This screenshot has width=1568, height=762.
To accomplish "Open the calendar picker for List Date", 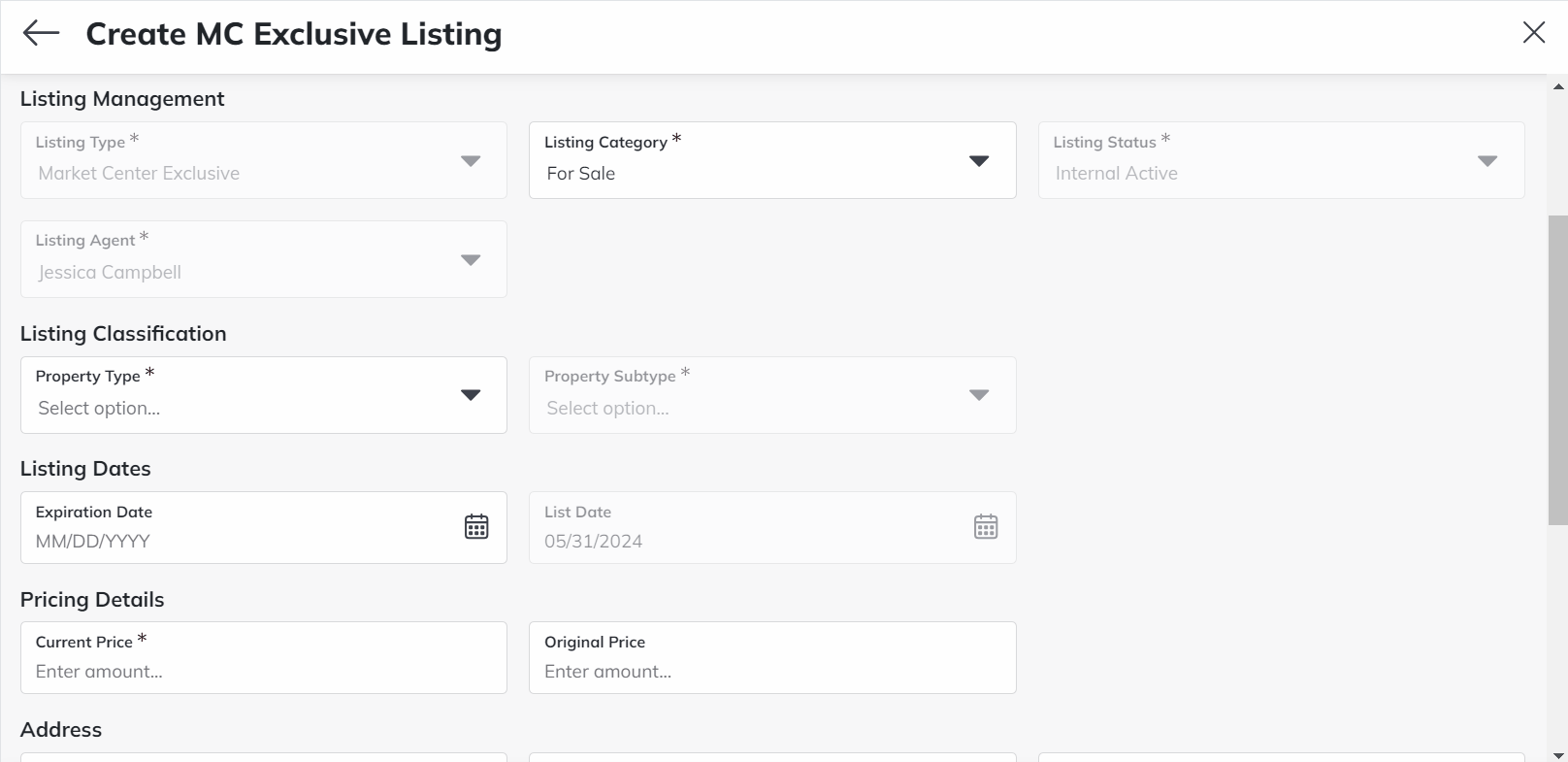I will click(x=985, y=527).
